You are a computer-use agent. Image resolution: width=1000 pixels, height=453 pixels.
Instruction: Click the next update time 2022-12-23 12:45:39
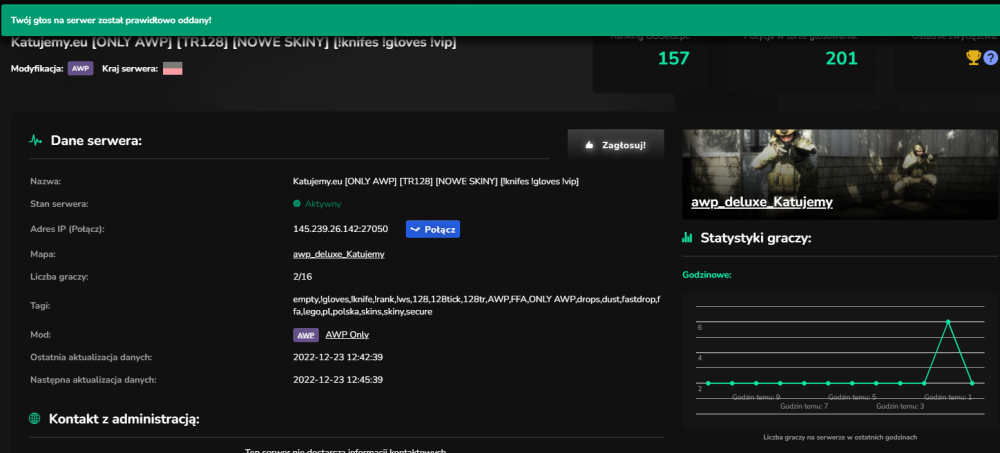tap(338, 380)
